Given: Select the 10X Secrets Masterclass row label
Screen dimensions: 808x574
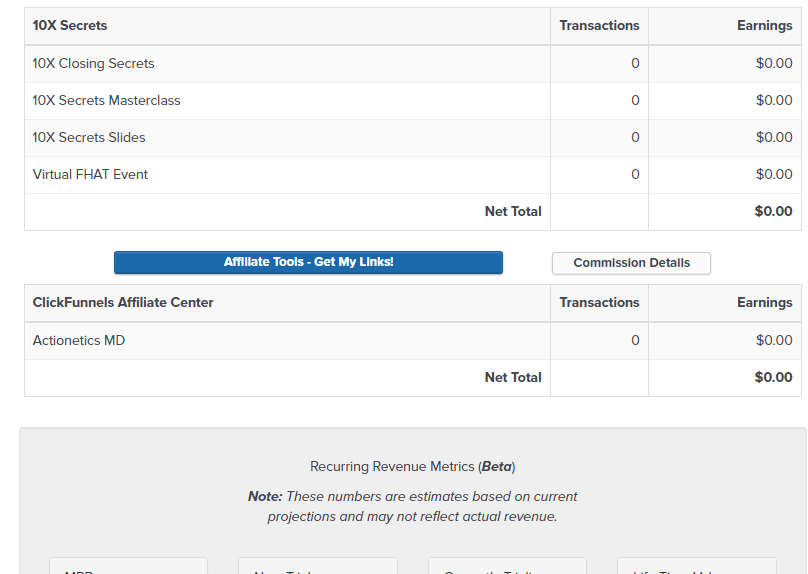Looking at the screenshot, I should click(x=106, y=100).
